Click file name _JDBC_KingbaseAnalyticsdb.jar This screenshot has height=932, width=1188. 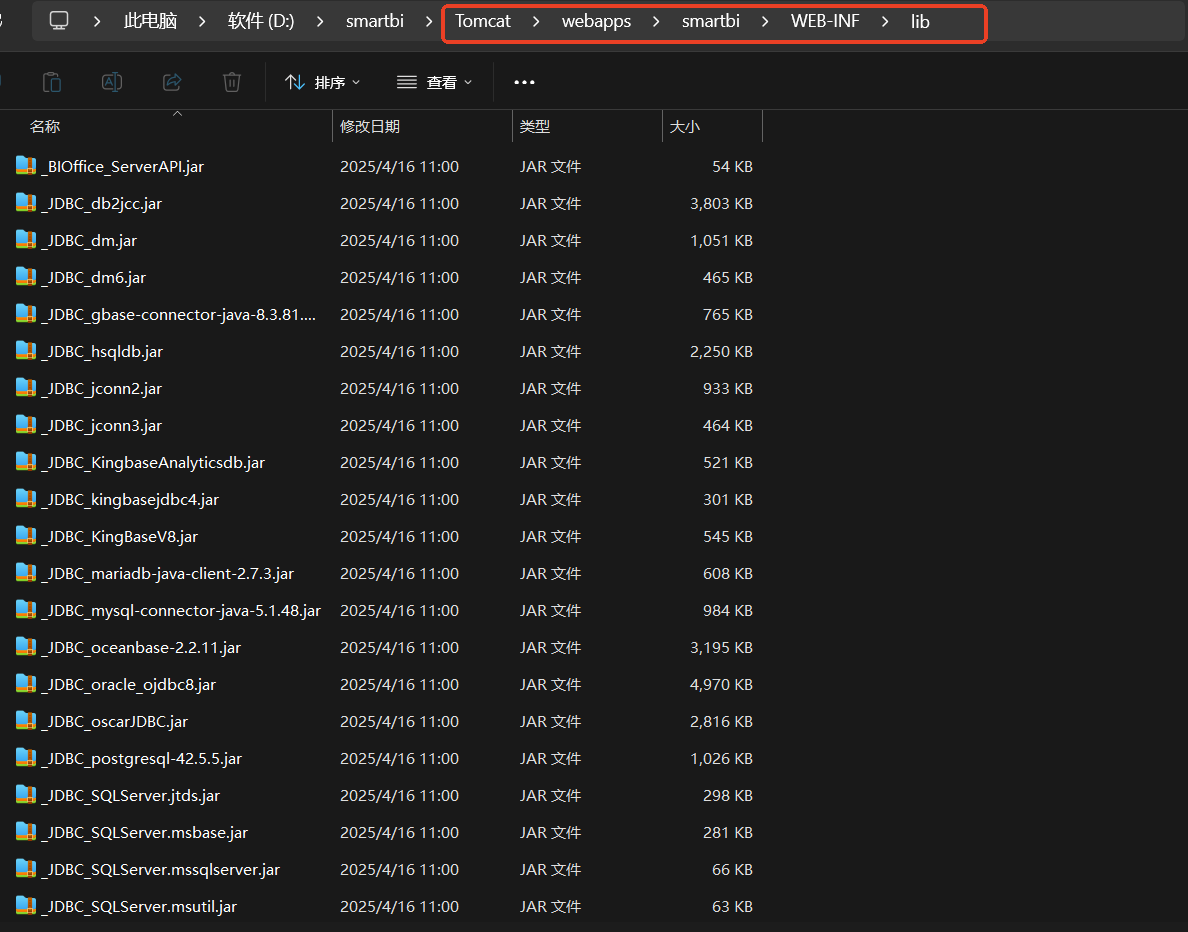click(x=153, y=463)
